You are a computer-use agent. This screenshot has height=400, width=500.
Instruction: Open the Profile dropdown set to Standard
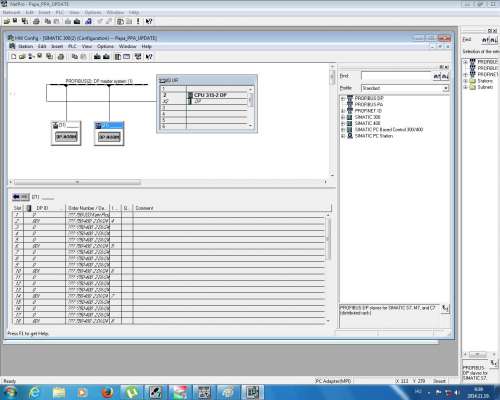coord(445,88)
